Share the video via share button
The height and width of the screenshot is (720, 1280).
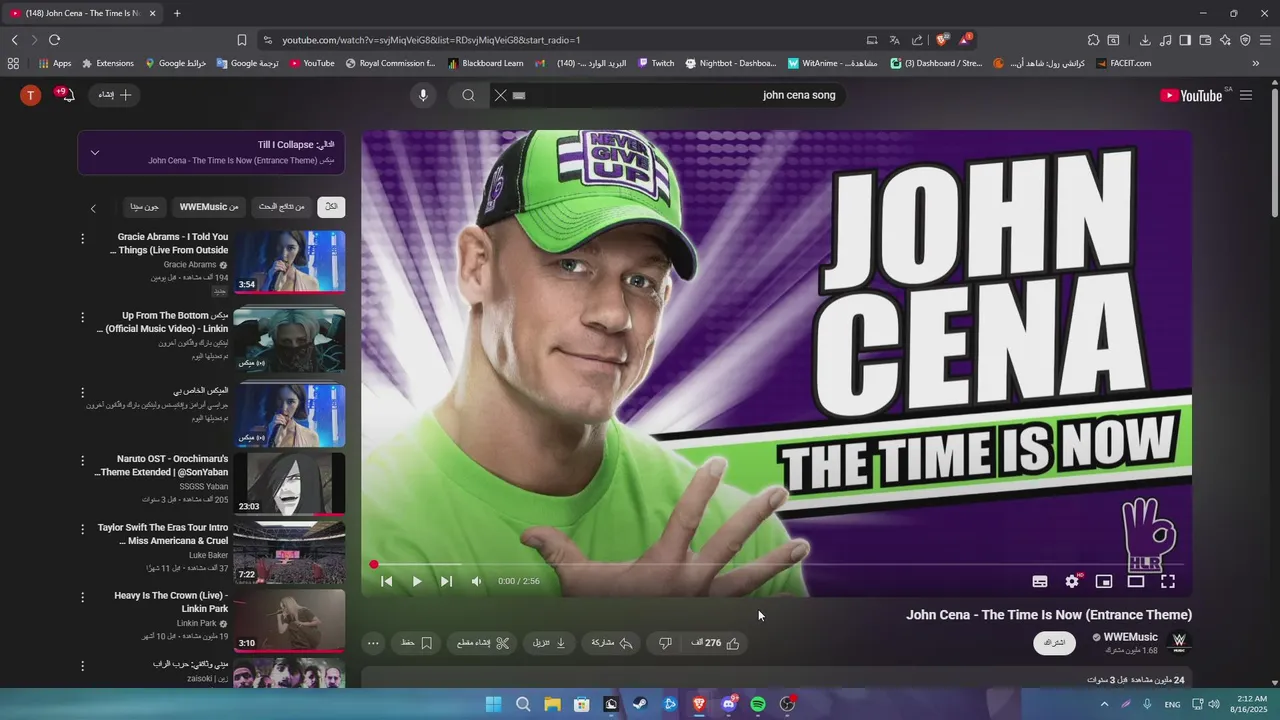click(x=612, y=643)
